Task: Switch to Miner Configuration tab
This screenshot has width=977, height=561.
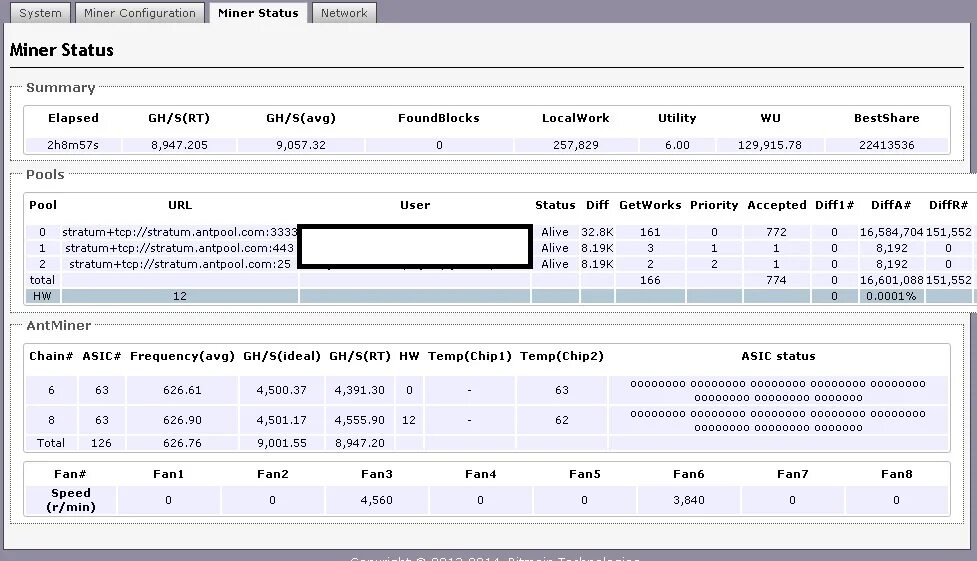Action: [x=140, y=13]
